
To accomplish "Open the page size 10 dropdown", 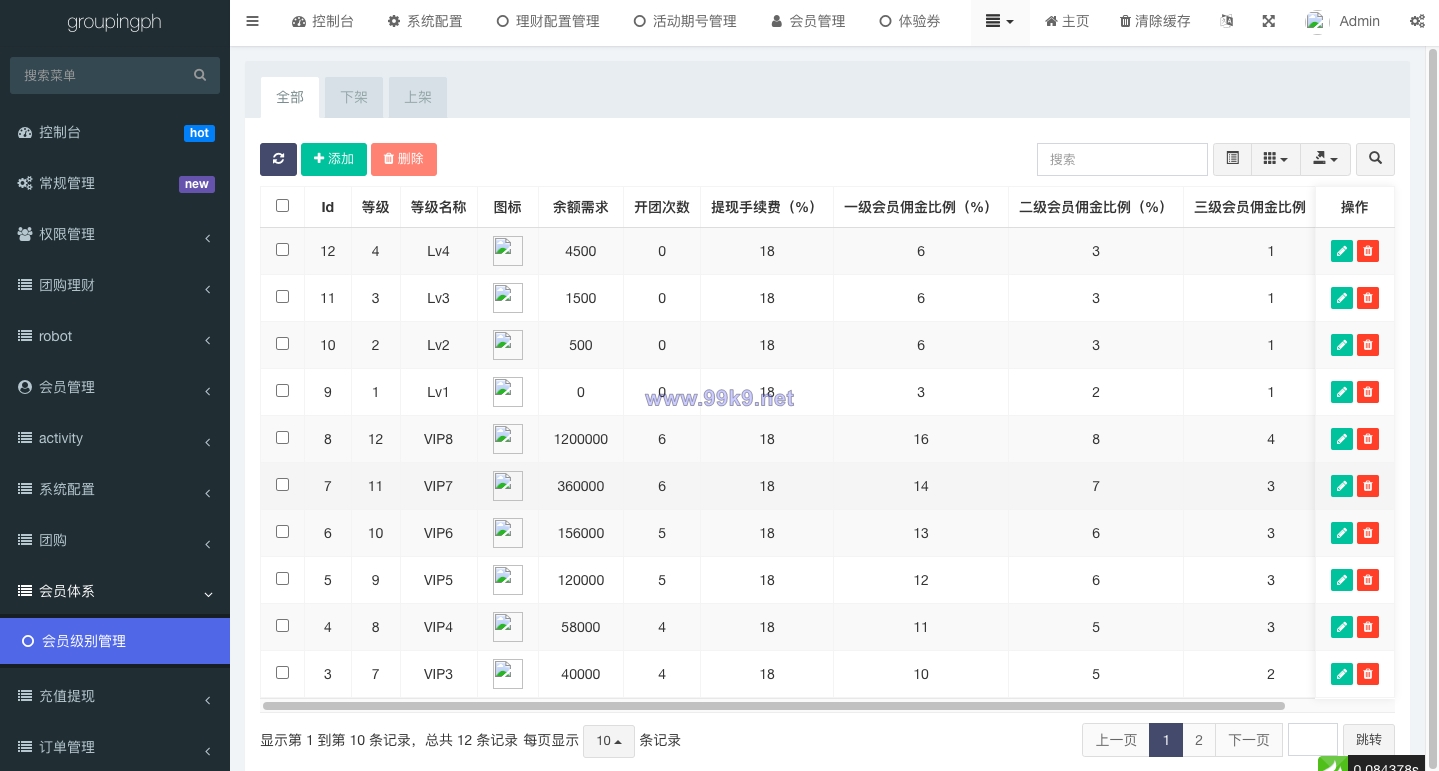I will (609, 741).
